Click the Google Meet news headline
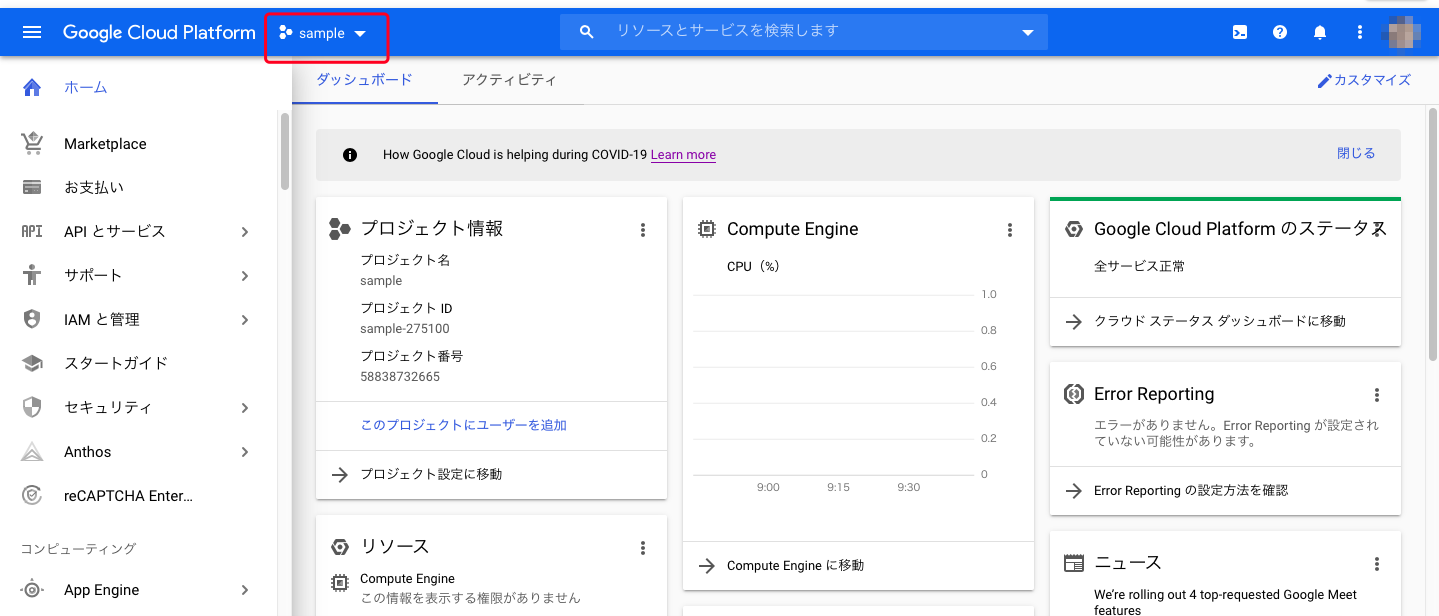The height and width of the screenshot is (616, 1439). pyautogui.click(x=1225, y=602)
